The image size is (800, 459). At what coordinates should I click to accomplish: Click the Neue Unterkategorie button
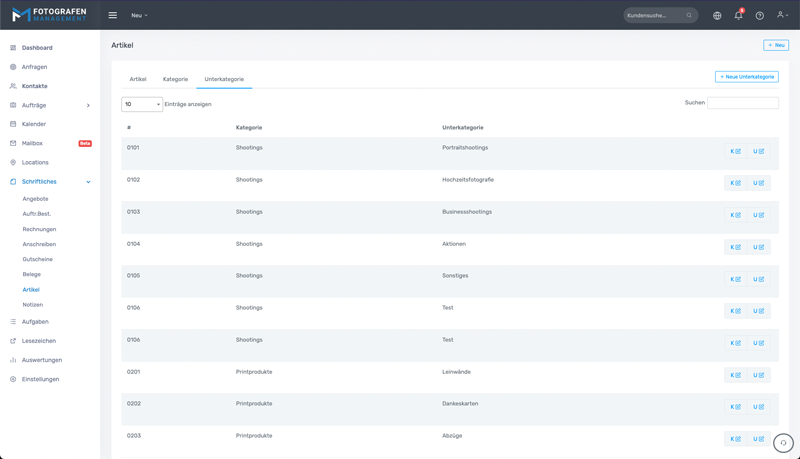point(746,77)
